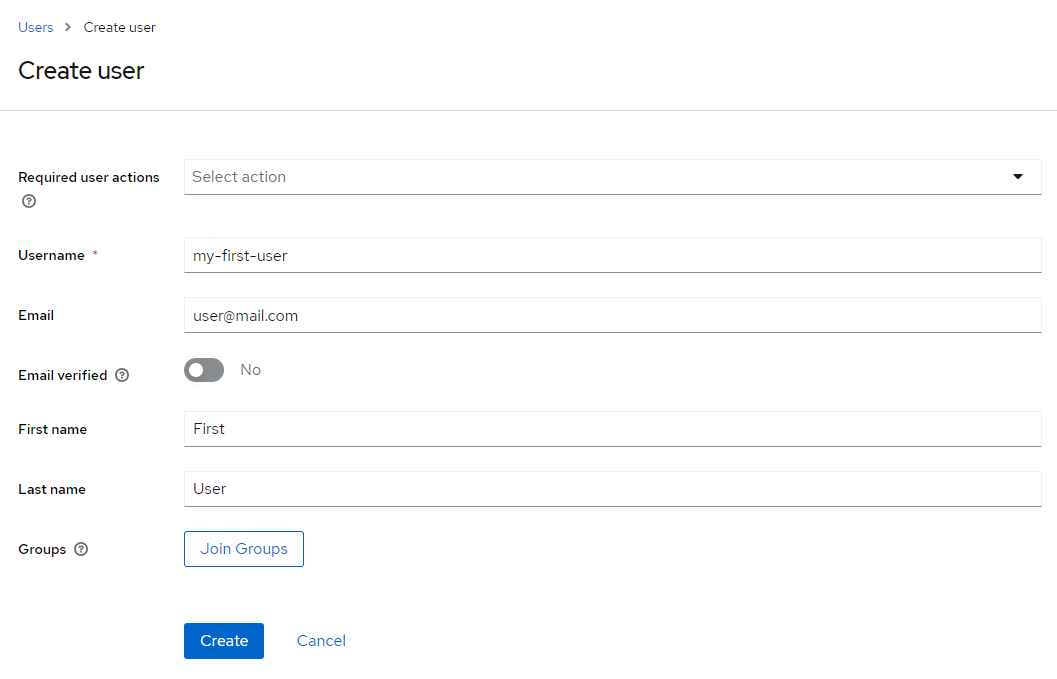Screen dimensions: 1057x679
Task: Cancel the user creation form
Action: point(321,641)
